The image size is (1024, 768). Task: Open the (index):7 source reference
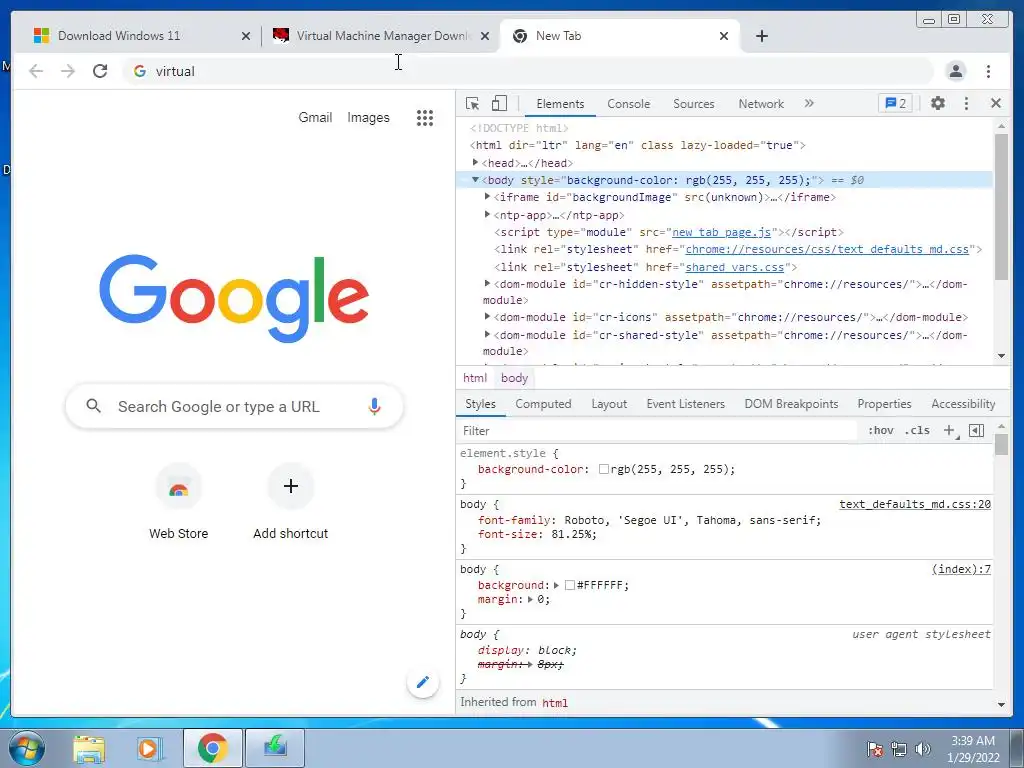[x=961, y=569]
